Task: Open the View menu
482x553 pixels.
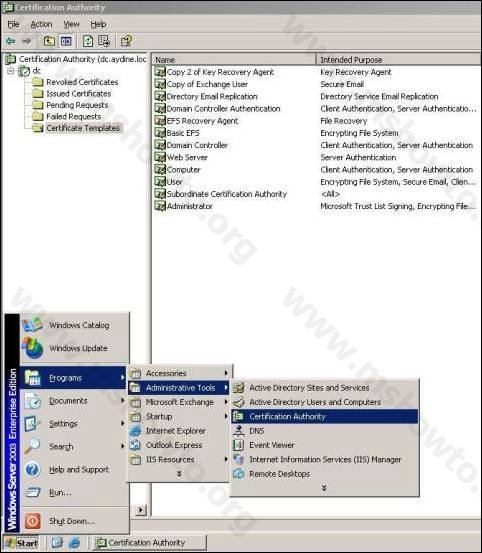Action: pyautogui.click(x=72, y=24)
